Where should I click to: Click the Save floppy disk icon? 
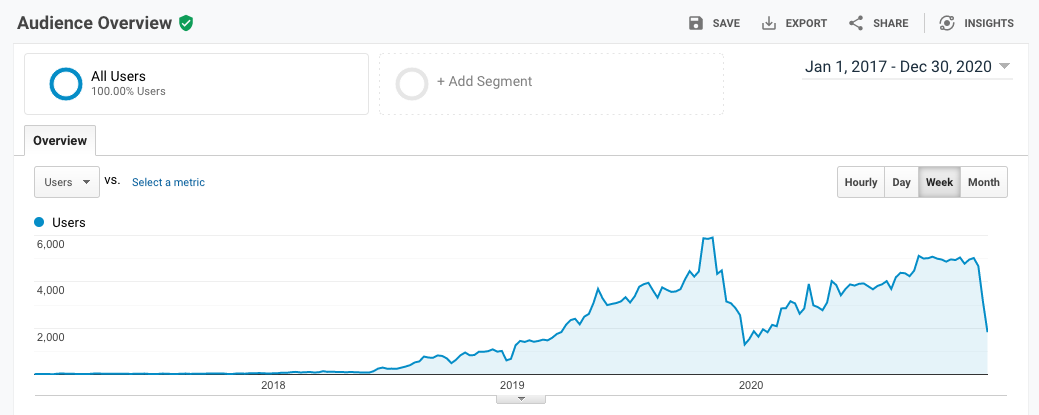point(696,23)
